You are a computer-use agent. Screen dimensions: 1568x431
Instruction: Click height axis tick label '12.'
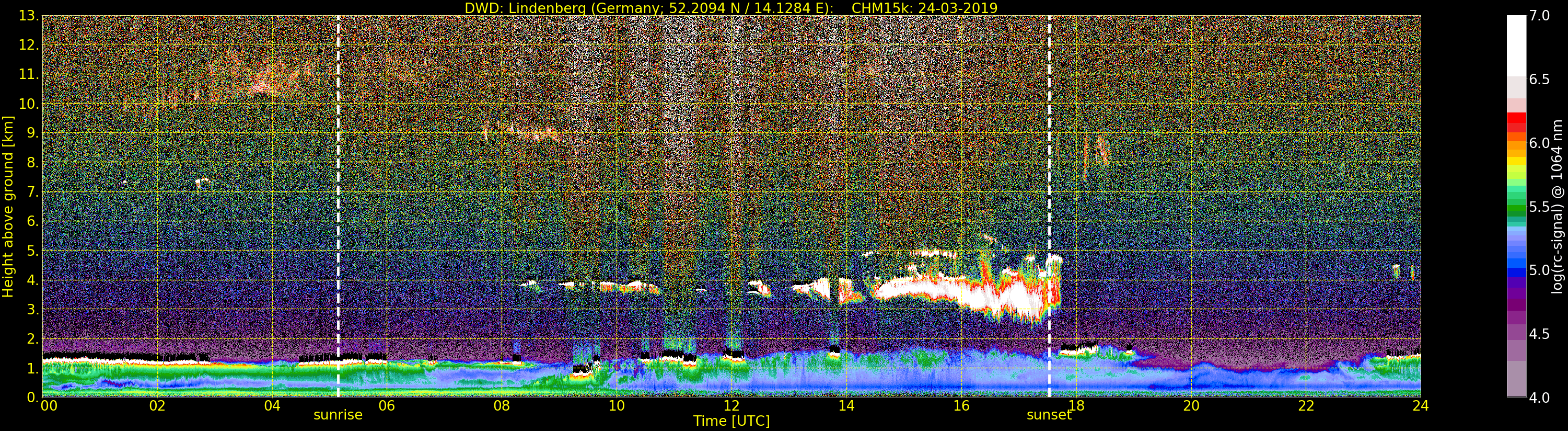coord(29,45)
